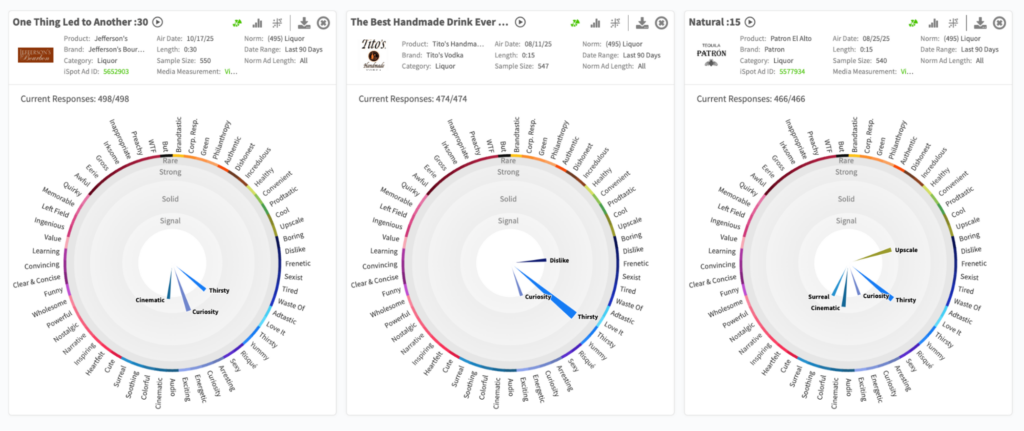1024x431 pixels.
Task: Play the Tito's "Best Handmade Drink Ever" ad
Action: (x=520, y=22)
